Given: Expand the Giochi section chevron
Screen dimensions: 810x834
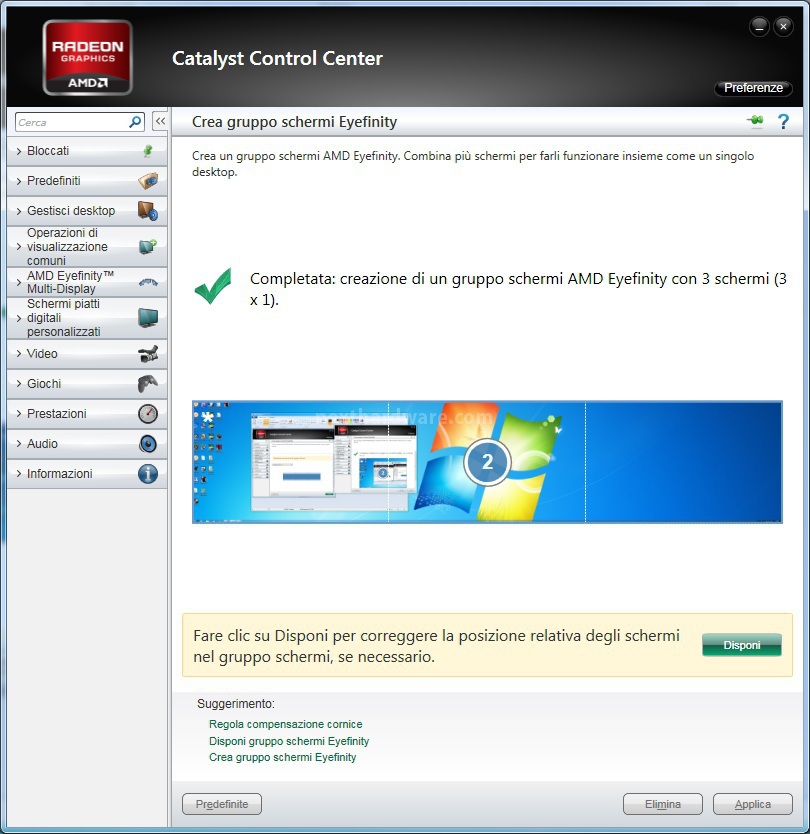Looking at the screenshot, I should point(19,383).
